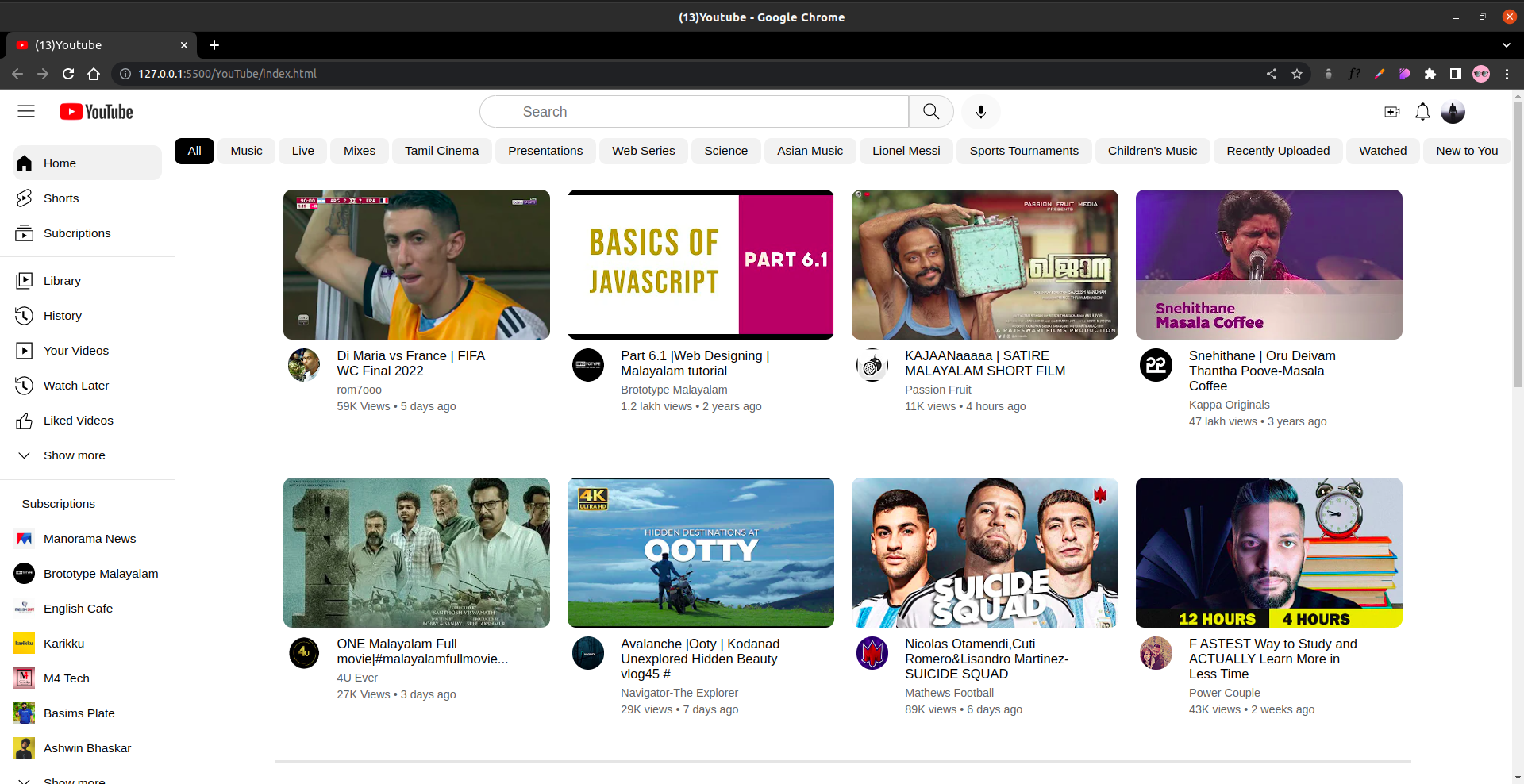This screenshot has height=784, width=1524.
Task: Click the magnifier search button
Action: [931, 112]
